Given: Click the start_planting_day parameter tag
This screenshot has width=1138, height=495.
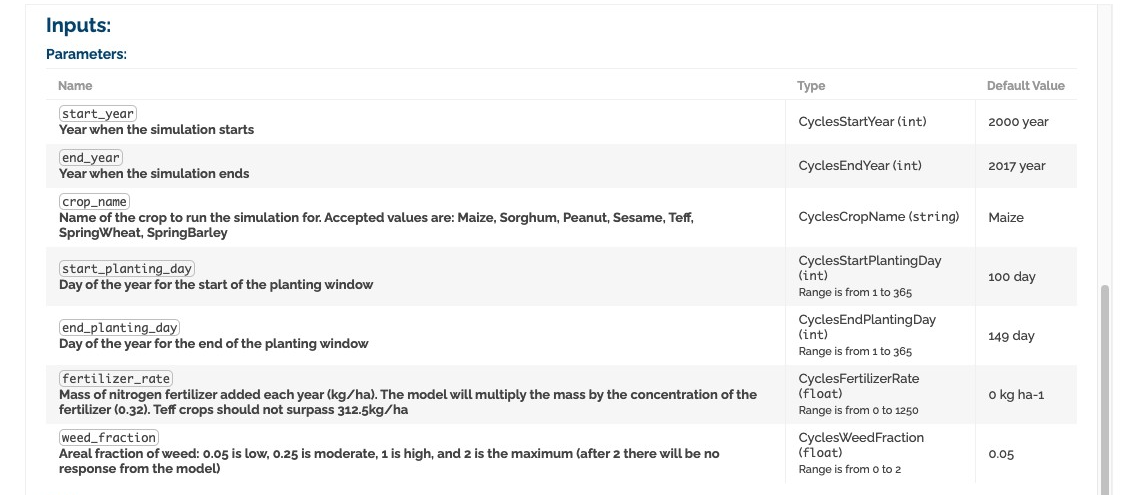Looking at the screenshot, I should tap(127, 269).
